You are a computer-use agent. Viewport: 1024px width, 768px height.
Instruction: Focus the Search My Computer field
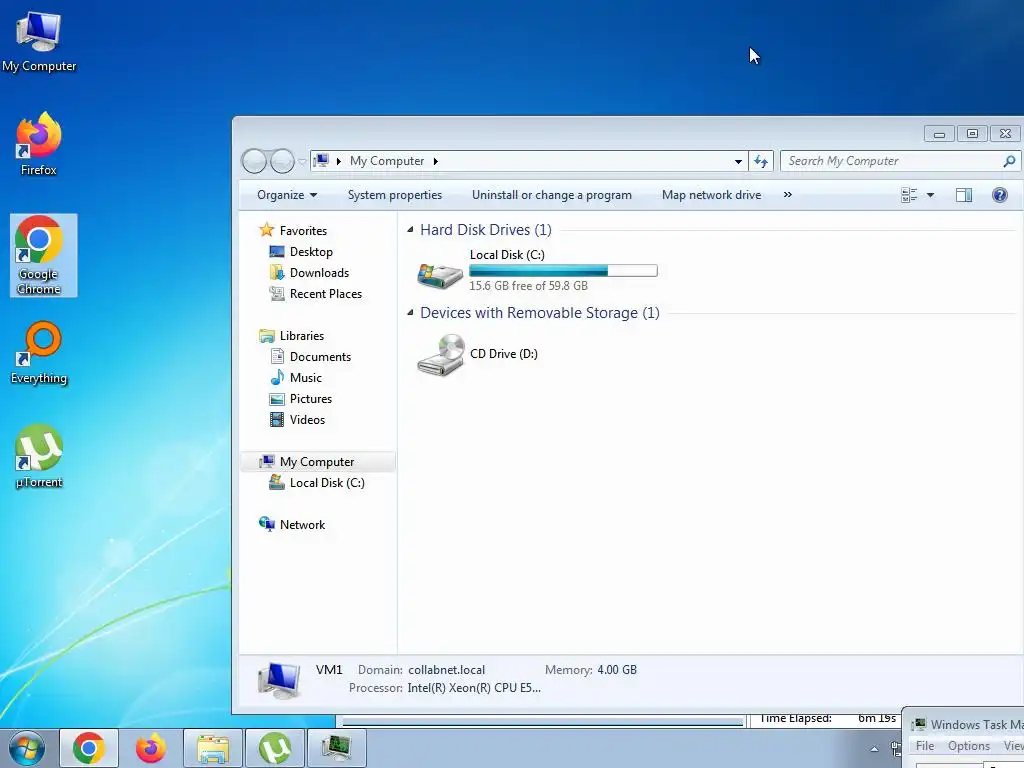(891, 161)
